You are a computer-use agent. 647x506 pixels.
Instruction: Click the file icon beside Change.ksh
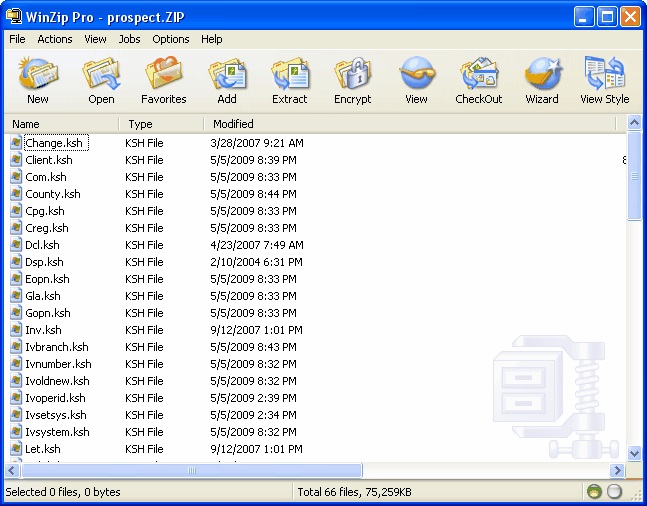[16, 143]
